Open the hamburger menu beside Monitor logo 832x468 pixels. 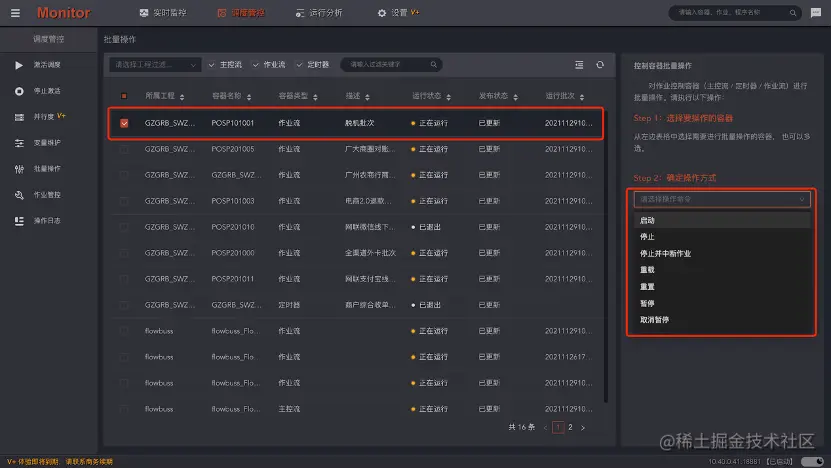(x=15, y=13)
